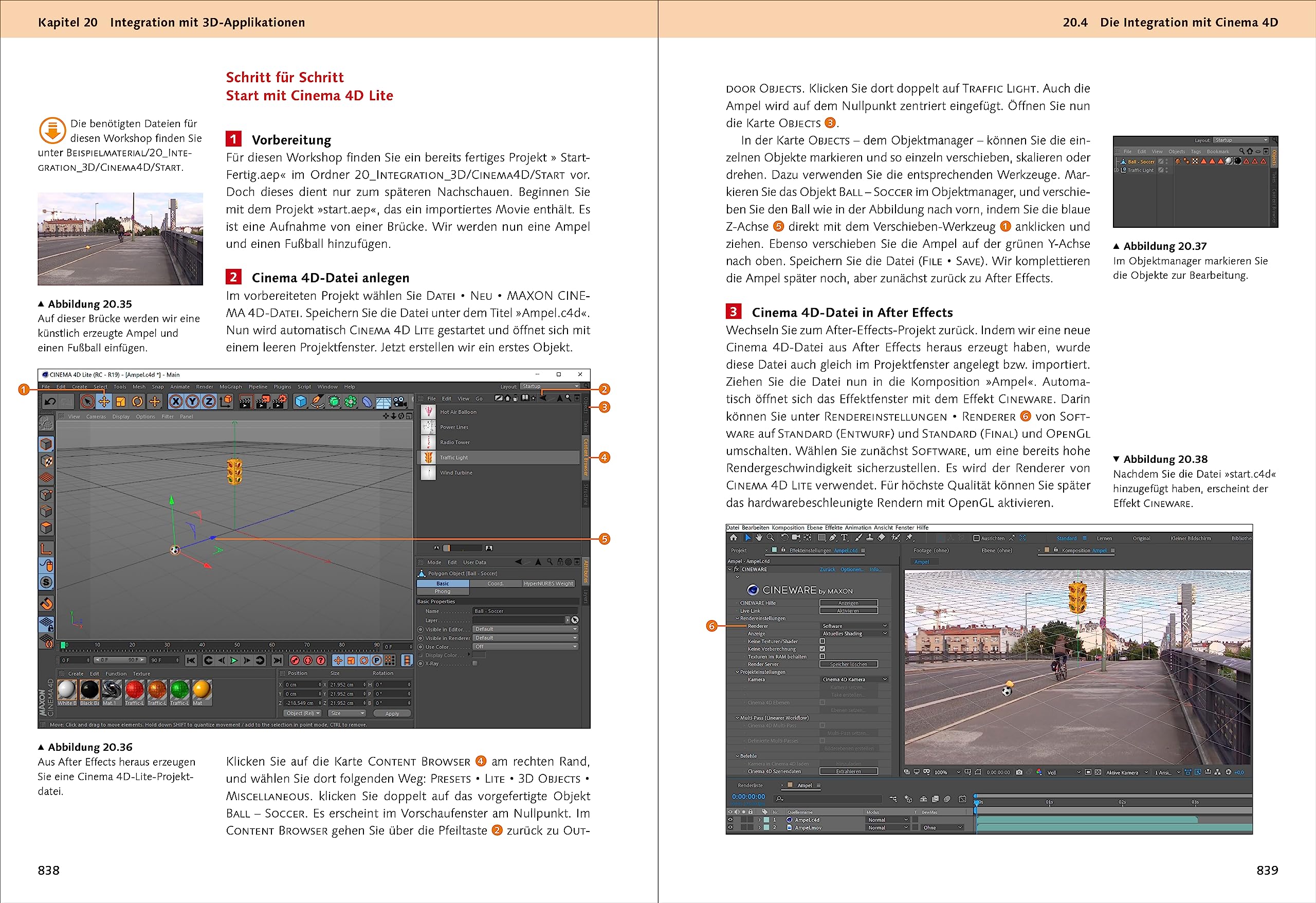1316x903 pixels.
Task: Select Texture mode checkered cube icon
Action: point(46,461)
